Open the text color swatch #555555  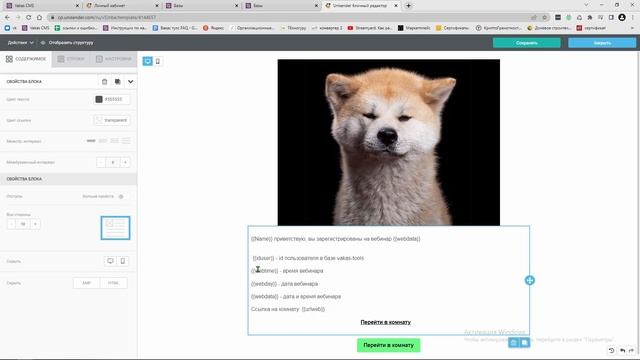[x=99, y=99]
